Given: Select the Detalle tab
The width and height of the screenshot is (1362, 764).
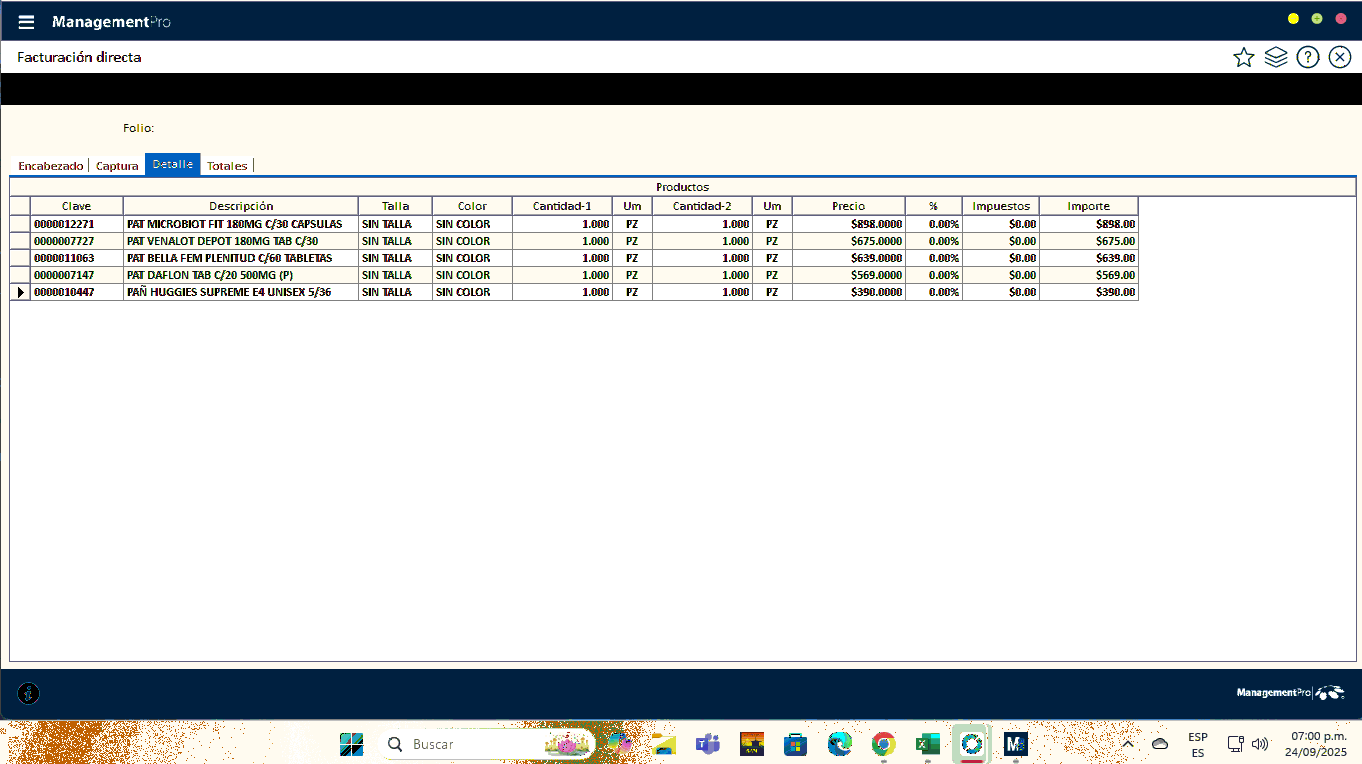Looking at the screenshot, I should [173, 164].
